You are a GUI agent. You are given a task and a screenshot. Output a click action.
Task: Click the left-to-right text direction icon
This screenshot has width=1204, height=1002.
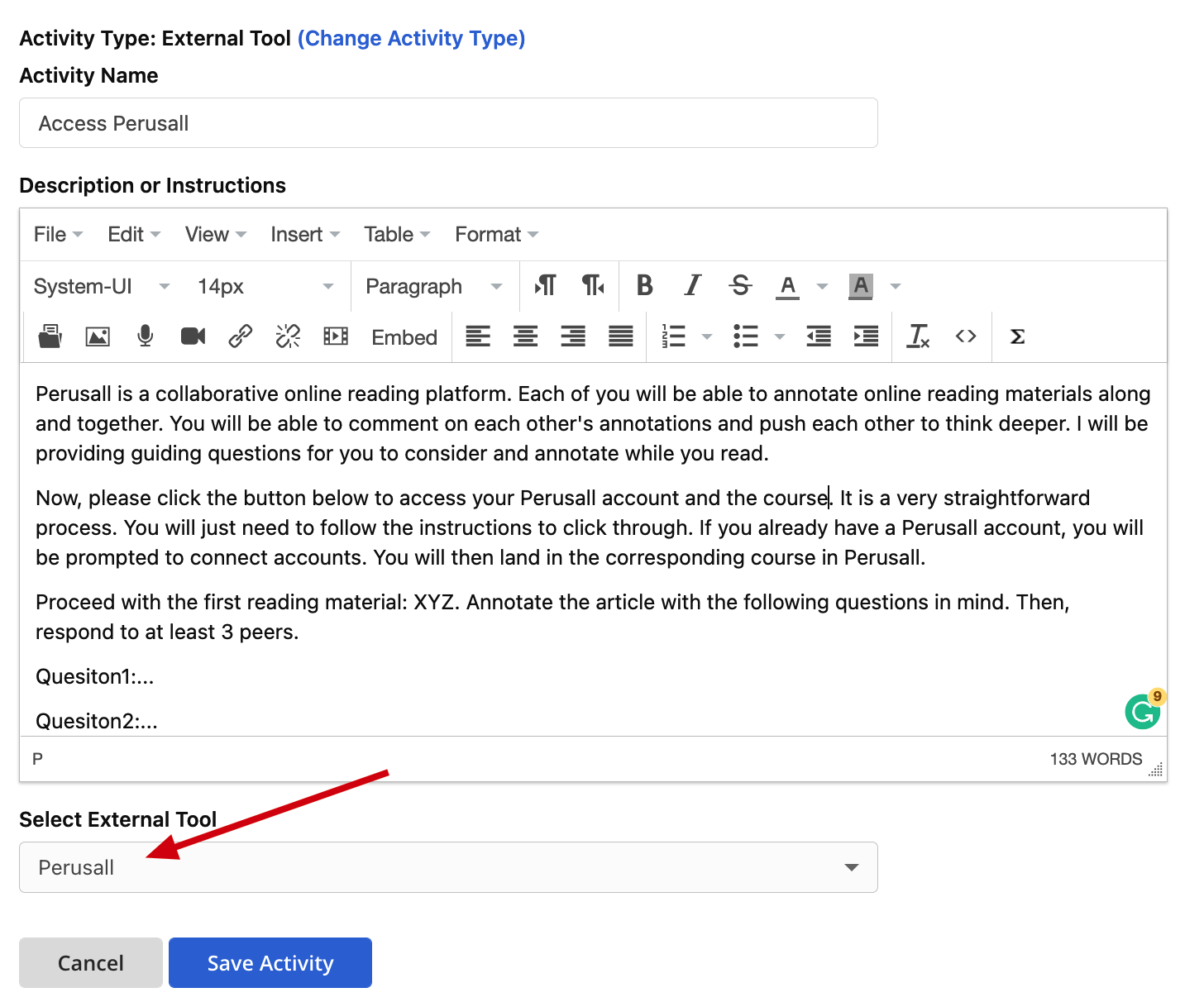(x=545, y=286)
